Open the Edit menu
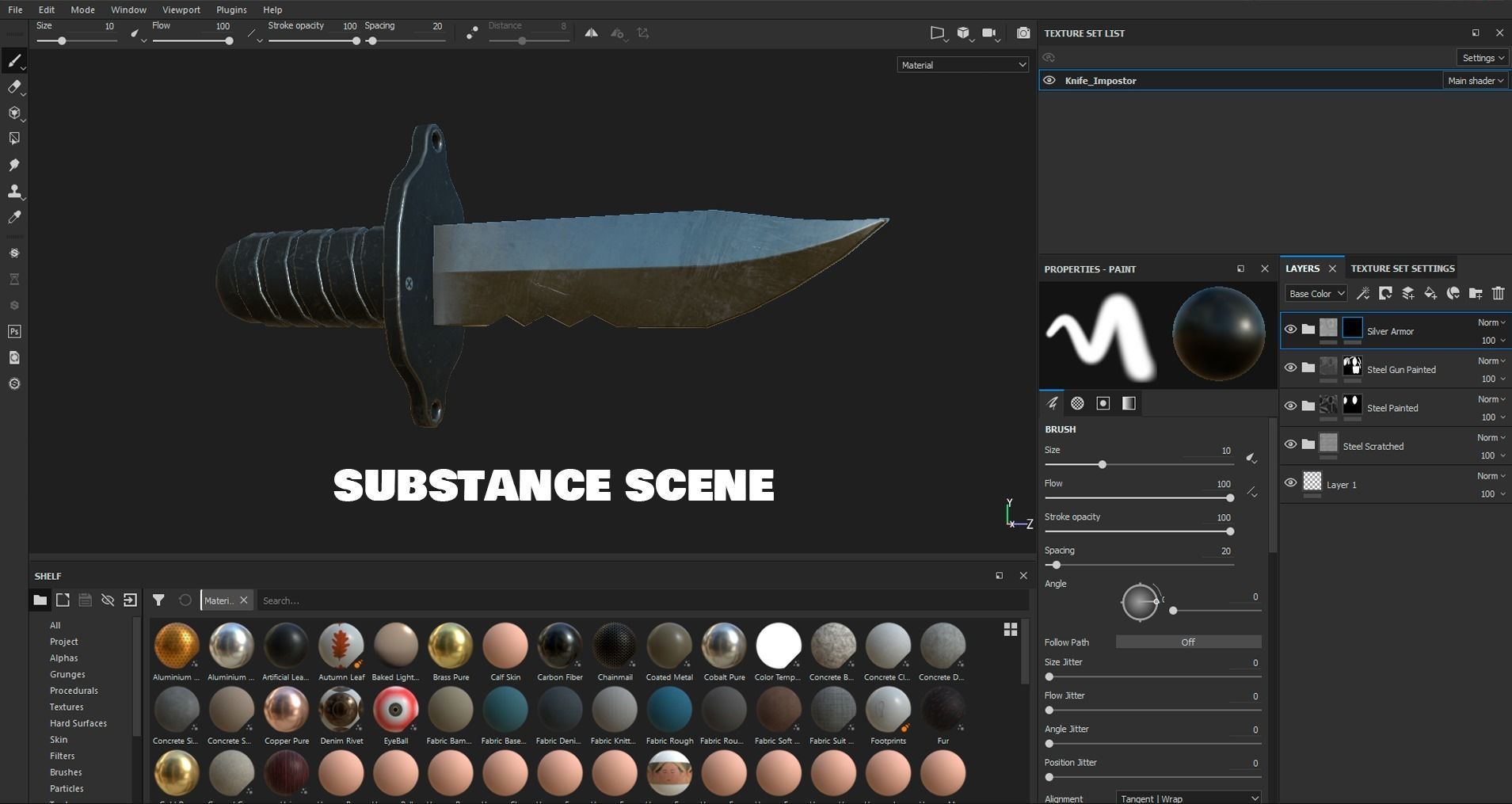Viewport: 1512px width, 804px height. [x=46, y=10]
